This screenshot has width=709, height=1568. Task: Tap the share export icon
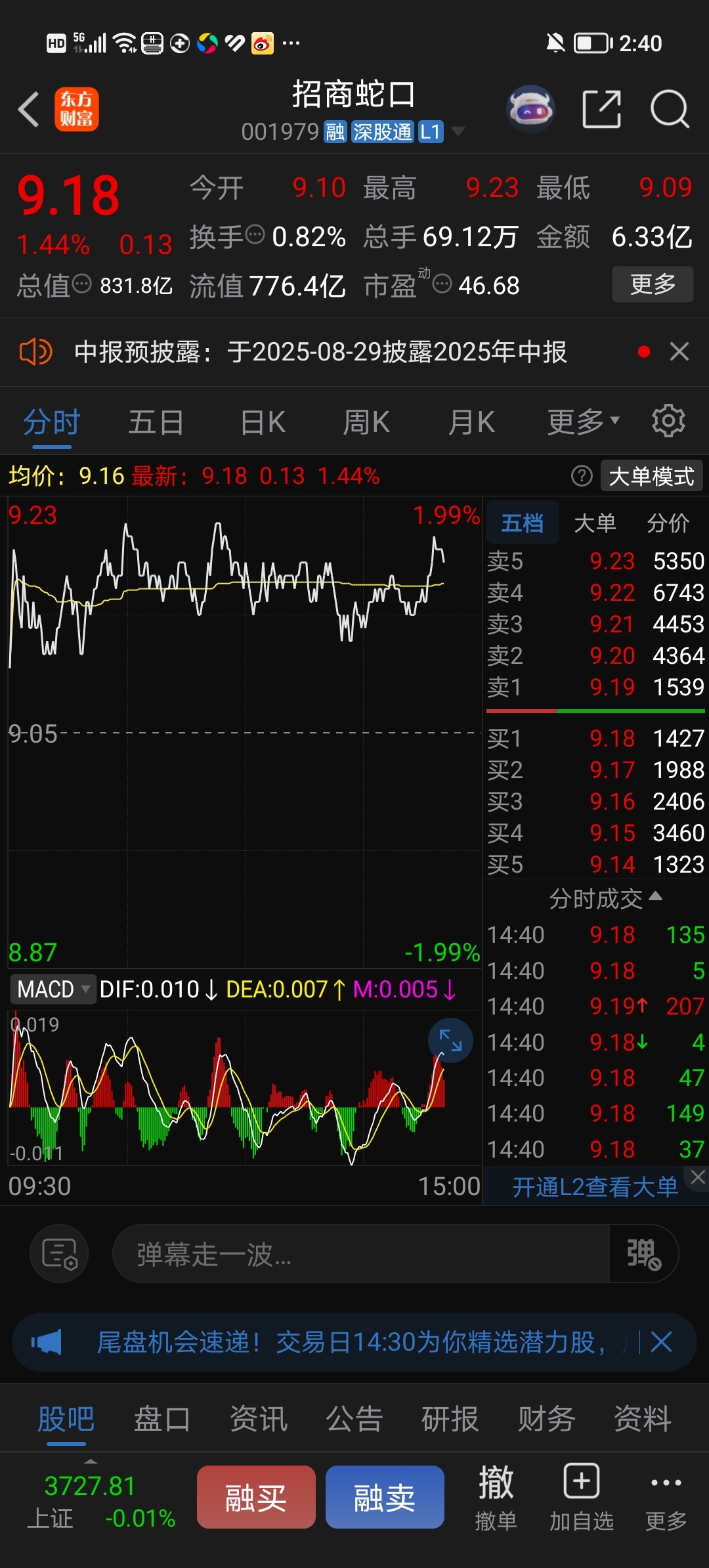(601, 109)
